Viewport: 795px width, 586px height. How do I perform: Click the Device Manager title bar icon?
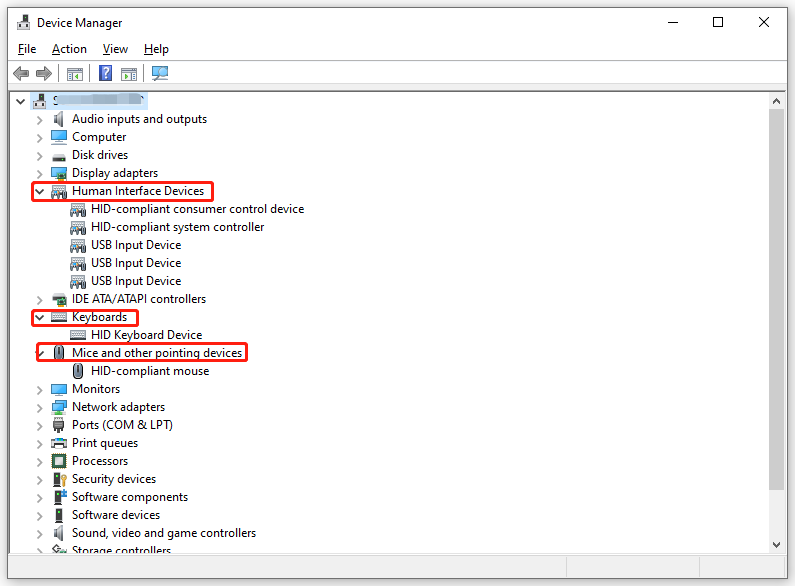pyautogui.click(x=23, y=23)
